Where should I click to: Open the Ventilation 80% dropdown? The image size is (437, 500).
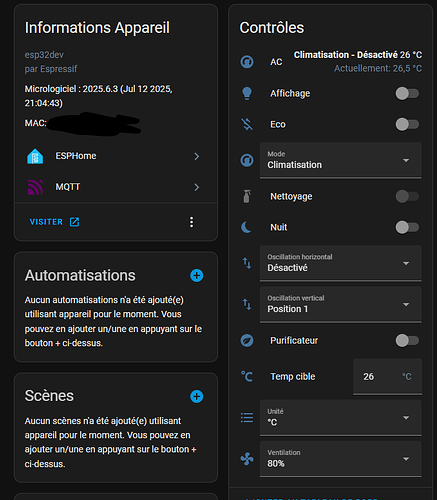341,459
